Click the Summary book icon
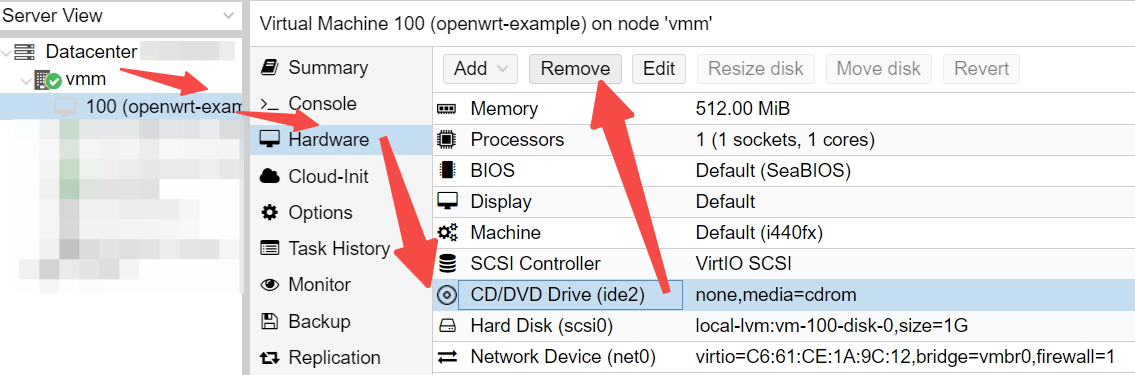This screenshot has height=375, width=1135. point(269,67)
